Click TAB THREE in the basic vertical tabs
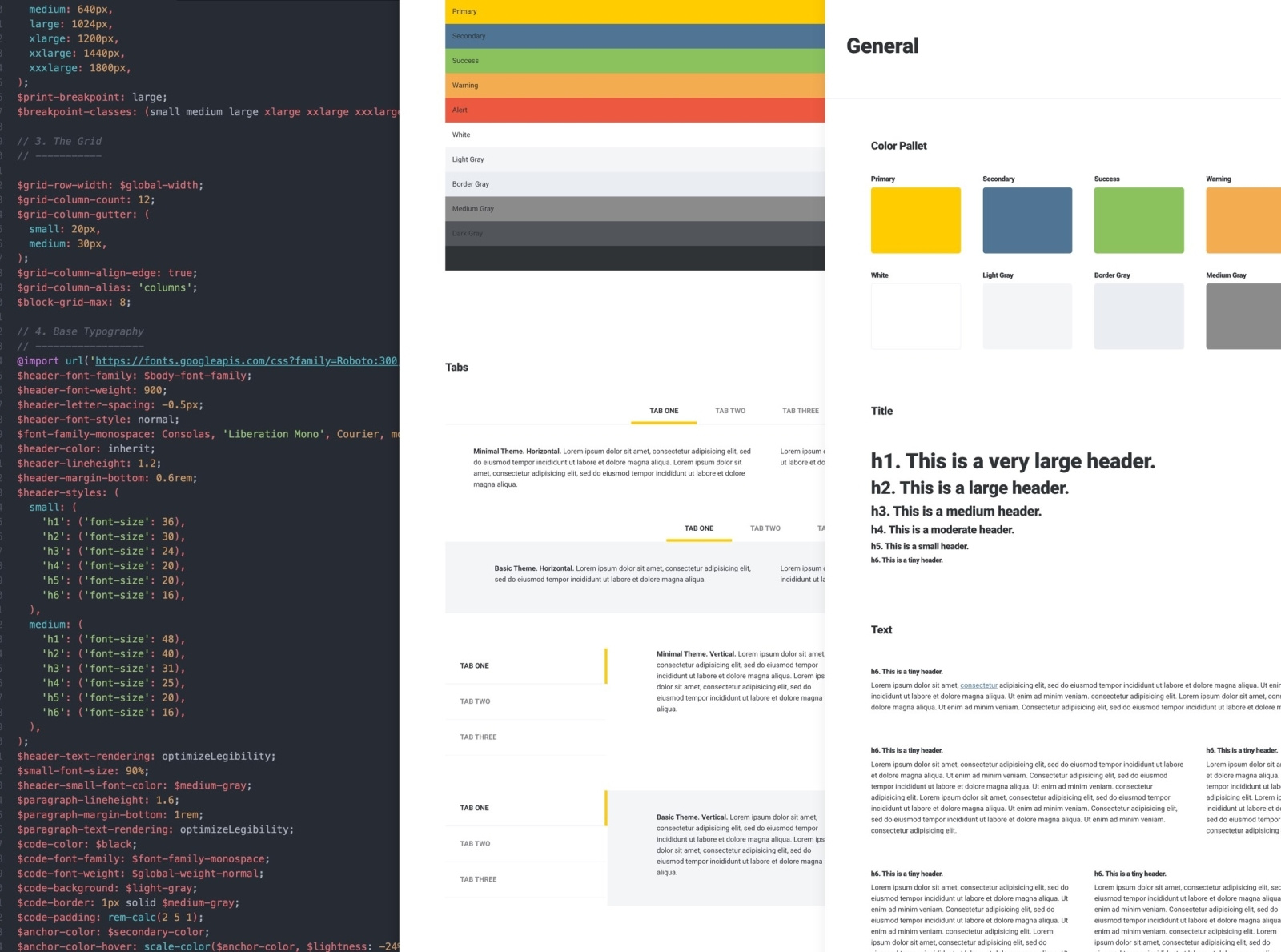This screenshot has width=1281, height=952. pos(477,878)
